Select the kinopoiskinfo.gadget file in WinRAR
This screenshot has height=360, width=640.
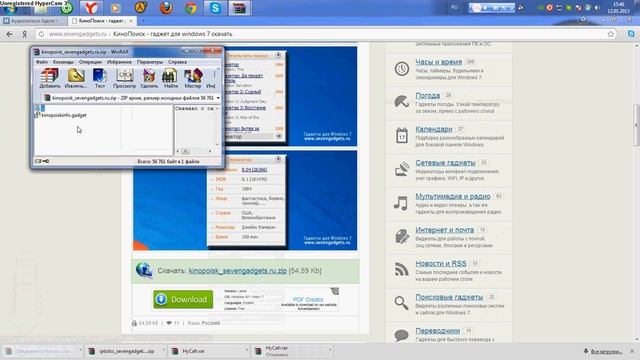64,115
